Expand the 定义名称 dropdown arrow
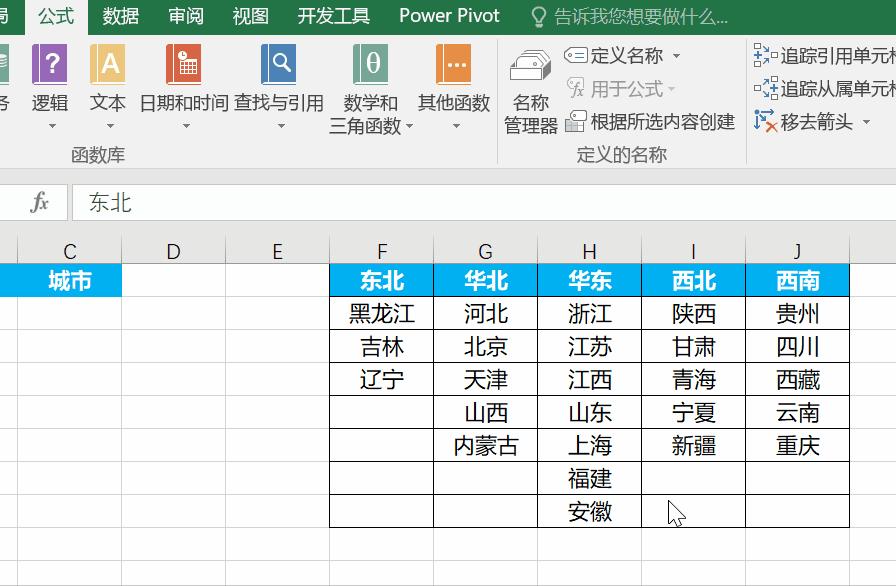 pyautogui.click(x=677, y=56)
